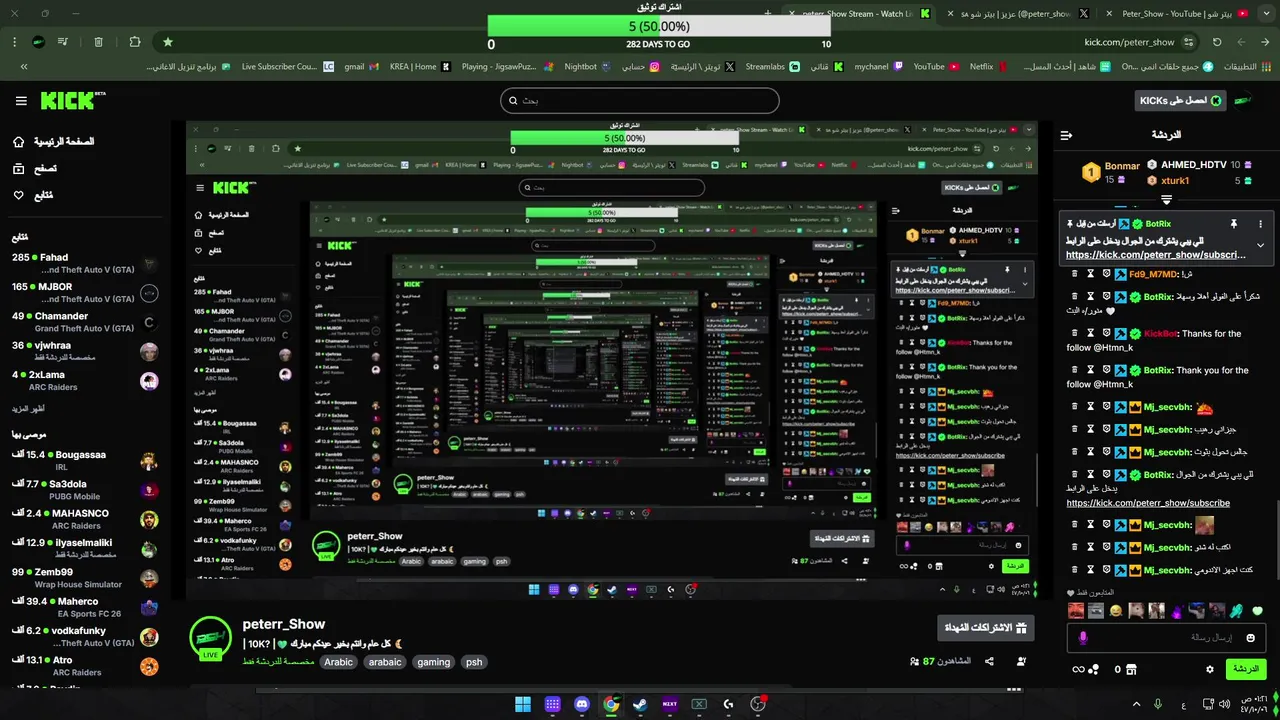Focus the chat message input
Viewport: 1280px width, 720px height.
tap(1165, 638)
